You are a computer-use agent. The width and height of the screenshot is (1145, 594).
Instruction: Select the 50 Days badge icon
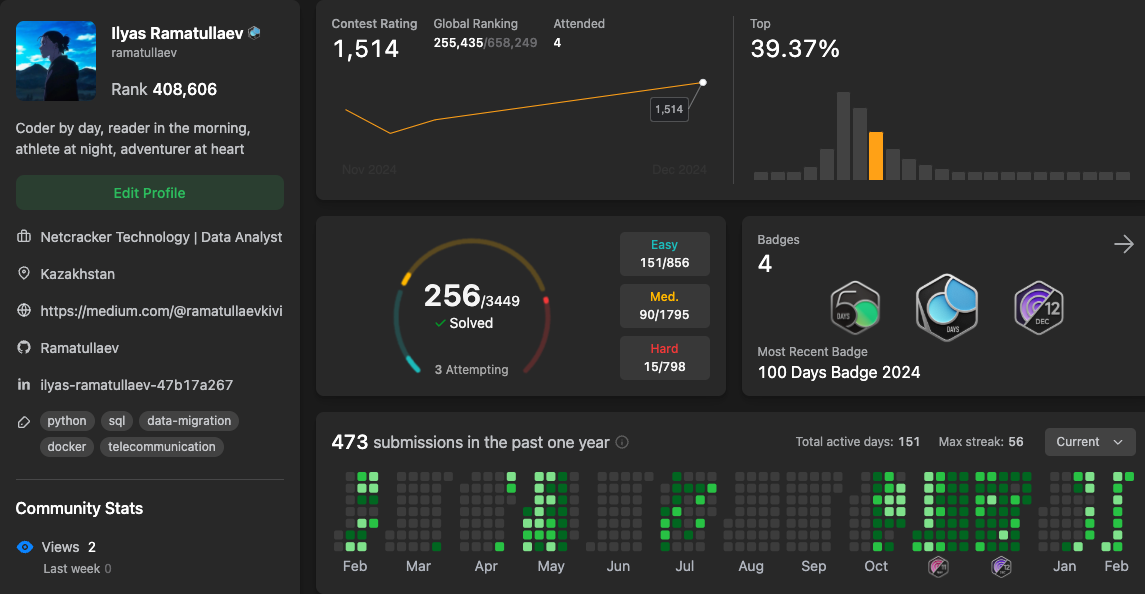point(853,308)
